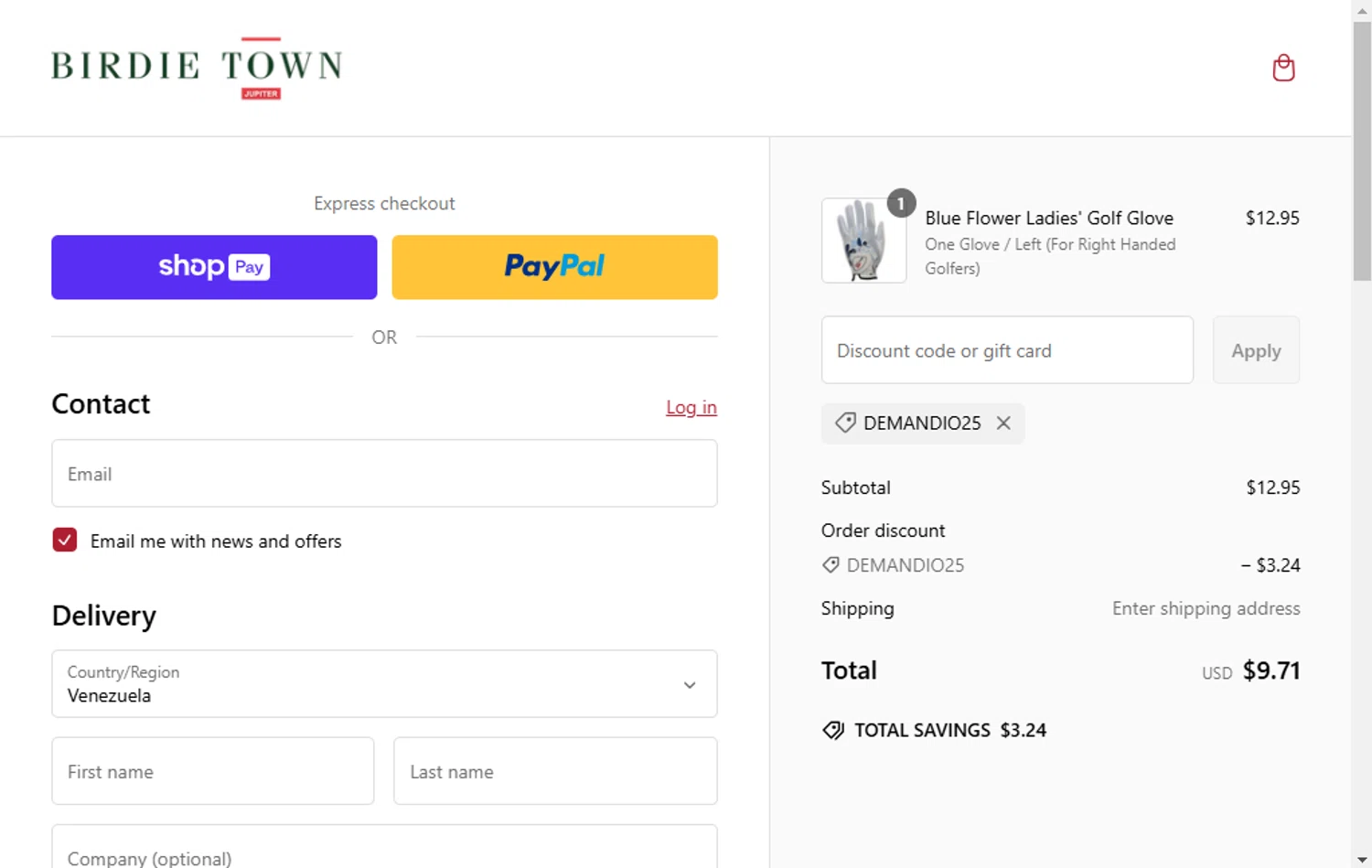Click the Total Savings tag icon
Viewport: 1372px width, 868px height.
833,730
